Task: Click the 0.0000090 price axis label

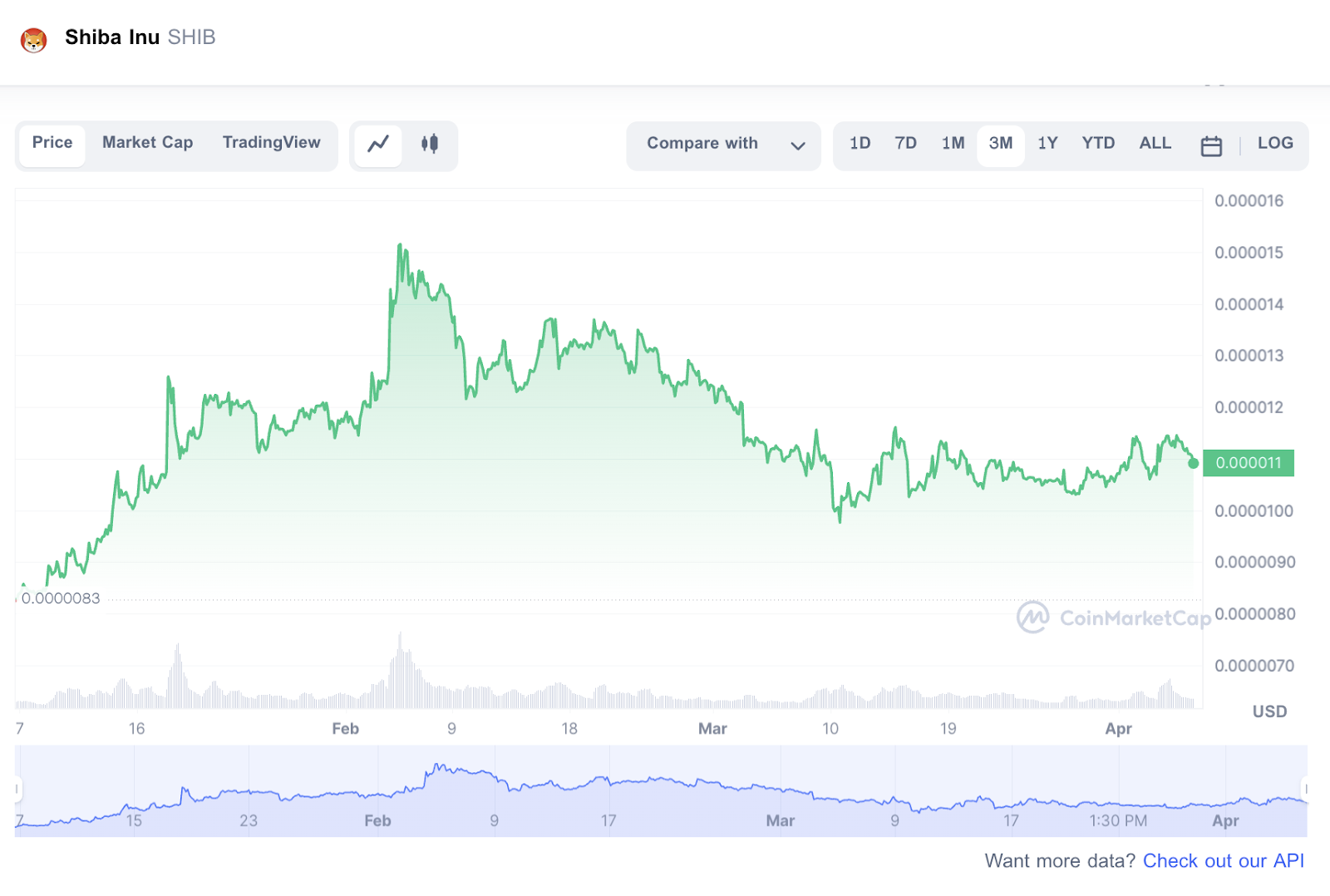Action: point(1254,563)
